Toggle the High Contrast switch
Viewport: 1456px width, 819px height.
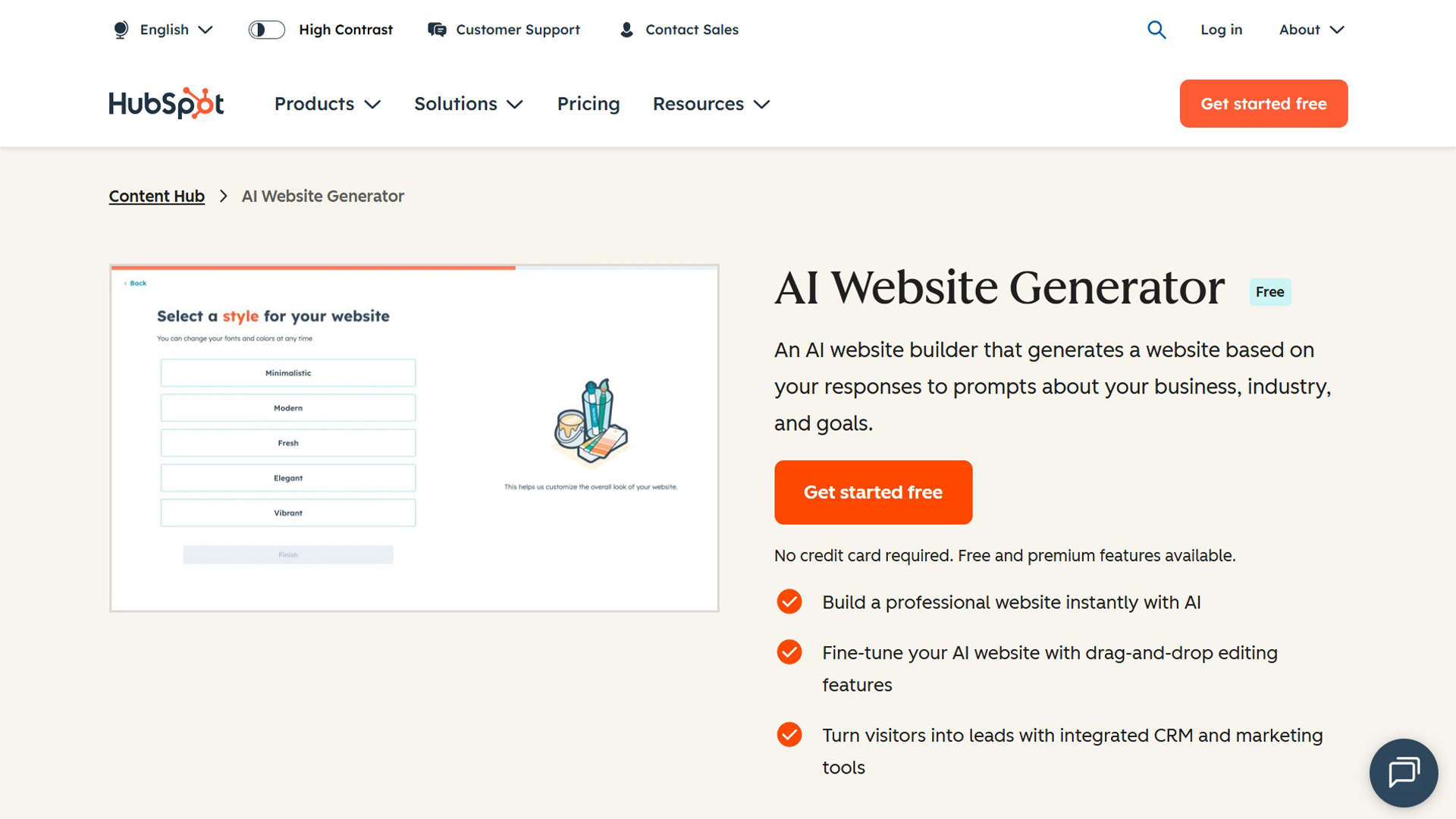pyautogui.click(x=266, y=30)
